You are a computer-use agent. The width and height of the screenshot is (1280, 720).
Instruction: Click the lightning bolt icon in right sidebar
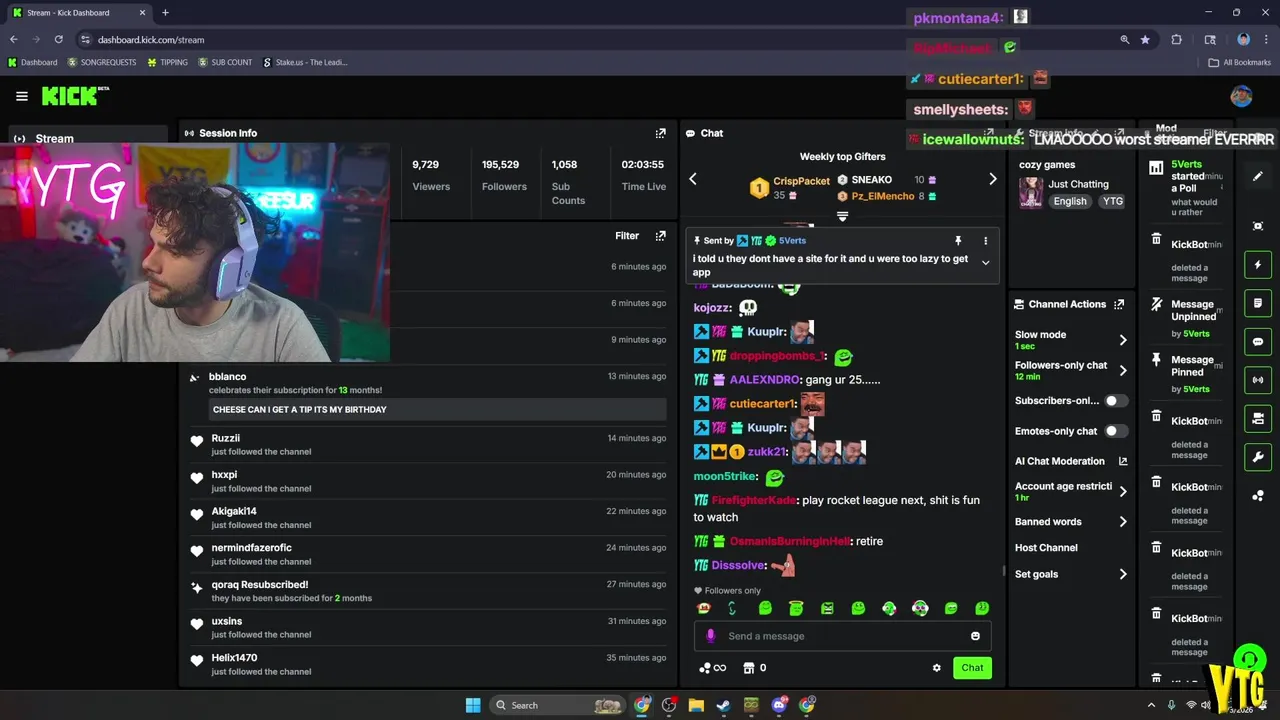tap(1258, 265)
